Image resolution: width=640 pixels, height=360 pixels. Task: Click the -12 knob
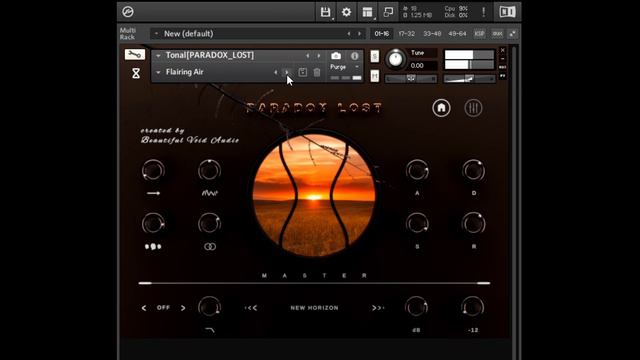coord(473,307)
